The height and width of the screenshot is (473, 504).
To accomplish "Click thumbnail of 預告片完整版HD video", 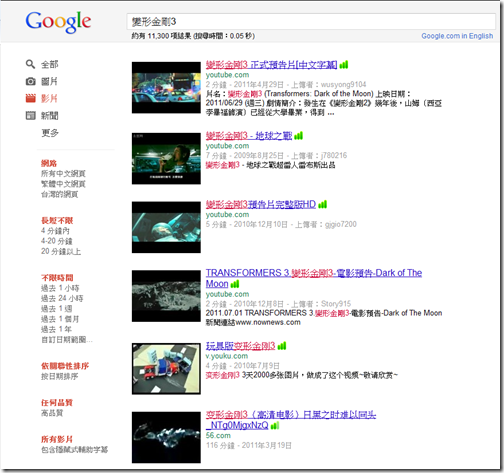I will point(166,227).
